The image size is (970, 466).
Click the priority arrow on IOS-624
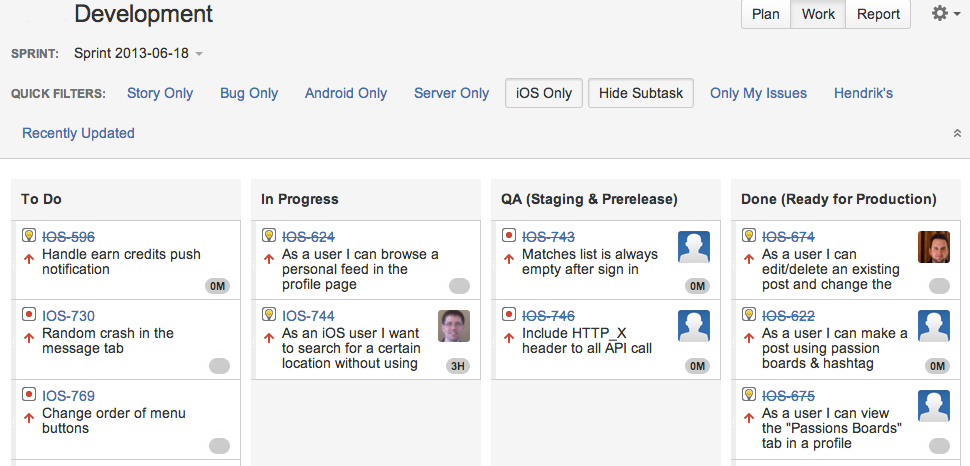269,256
